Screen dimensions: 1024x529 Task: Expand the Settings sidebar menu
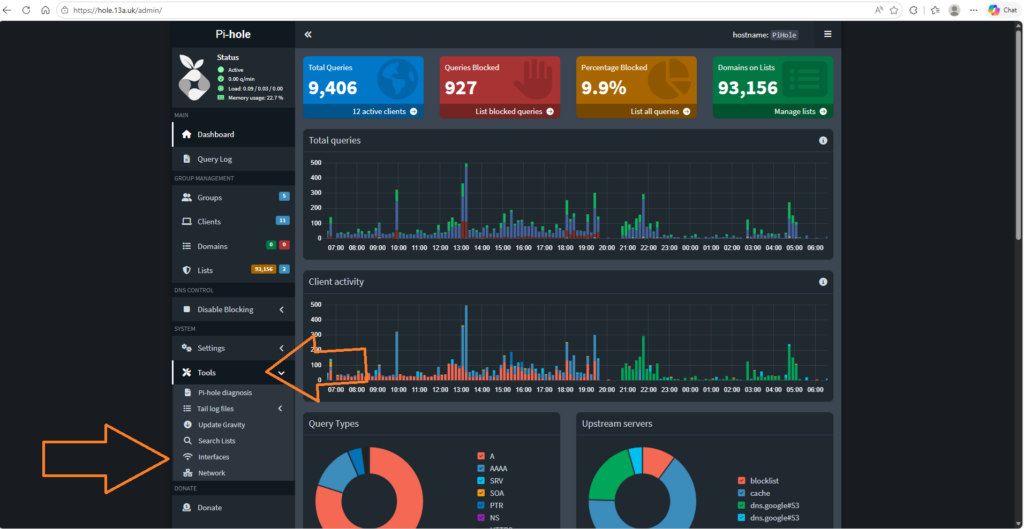(x=234, y=348)
